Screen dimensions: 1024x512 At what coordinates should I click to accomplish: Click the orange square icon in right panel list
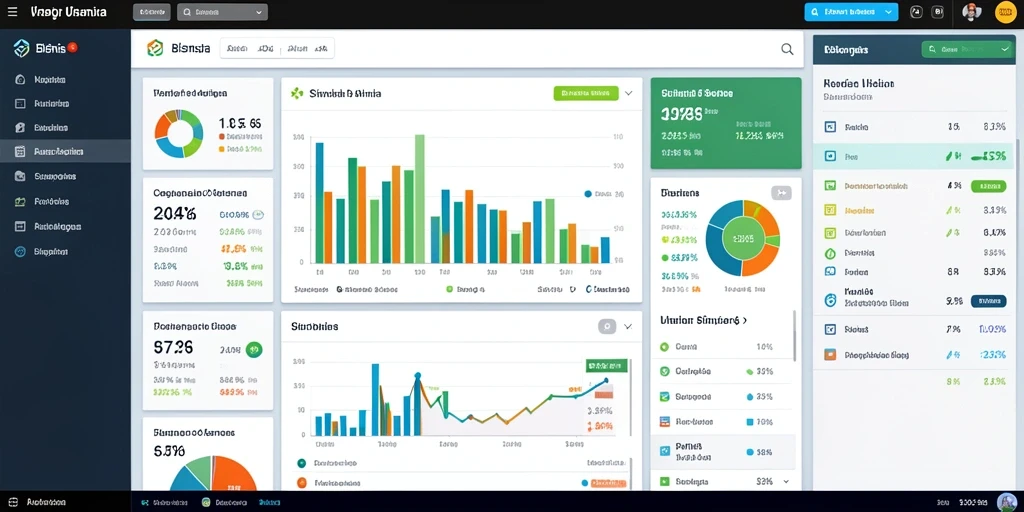click(x=830, y=355)
